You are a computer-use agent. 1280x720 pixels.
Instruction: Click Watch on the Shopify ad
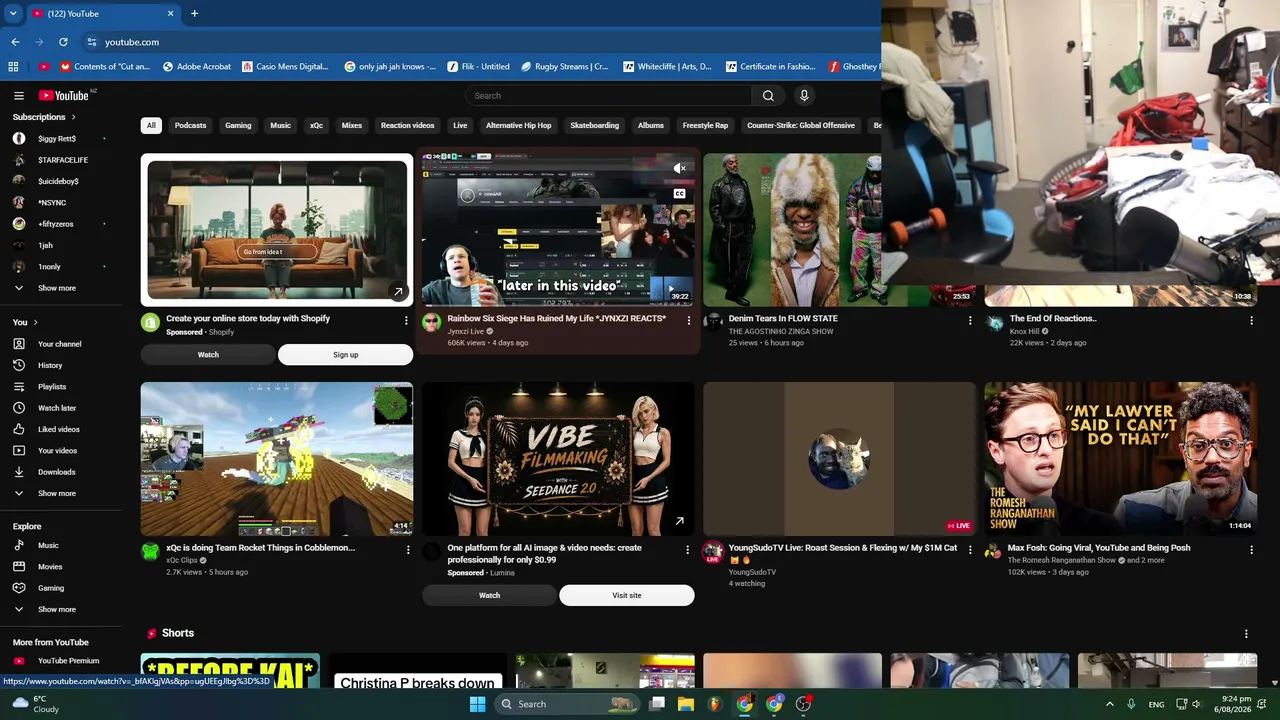208,355
